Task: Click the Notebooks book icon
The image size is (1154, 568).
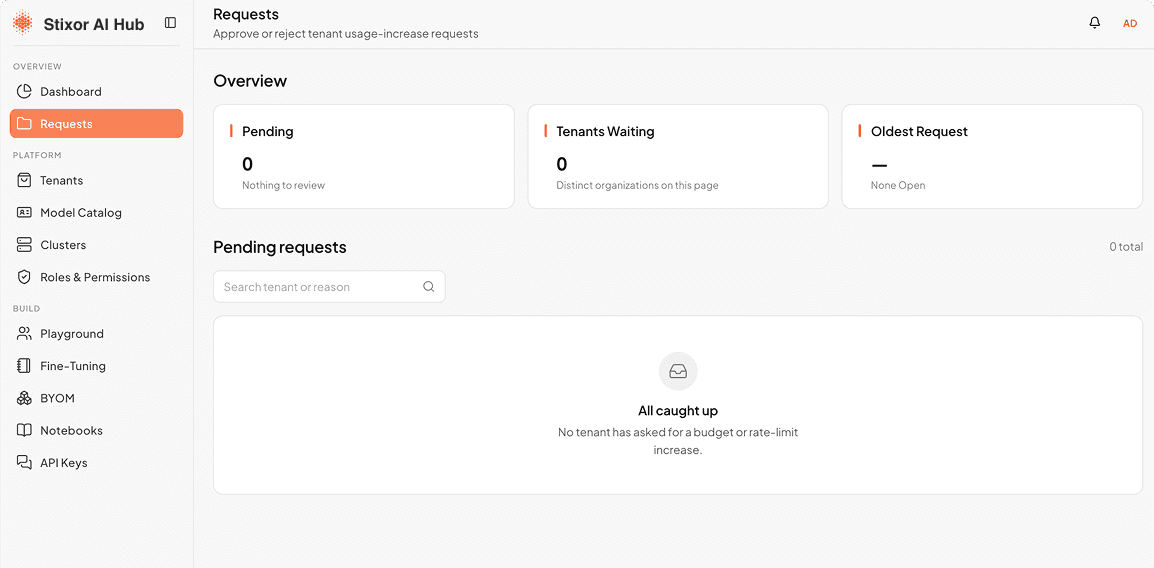Action: coord(24,430)
